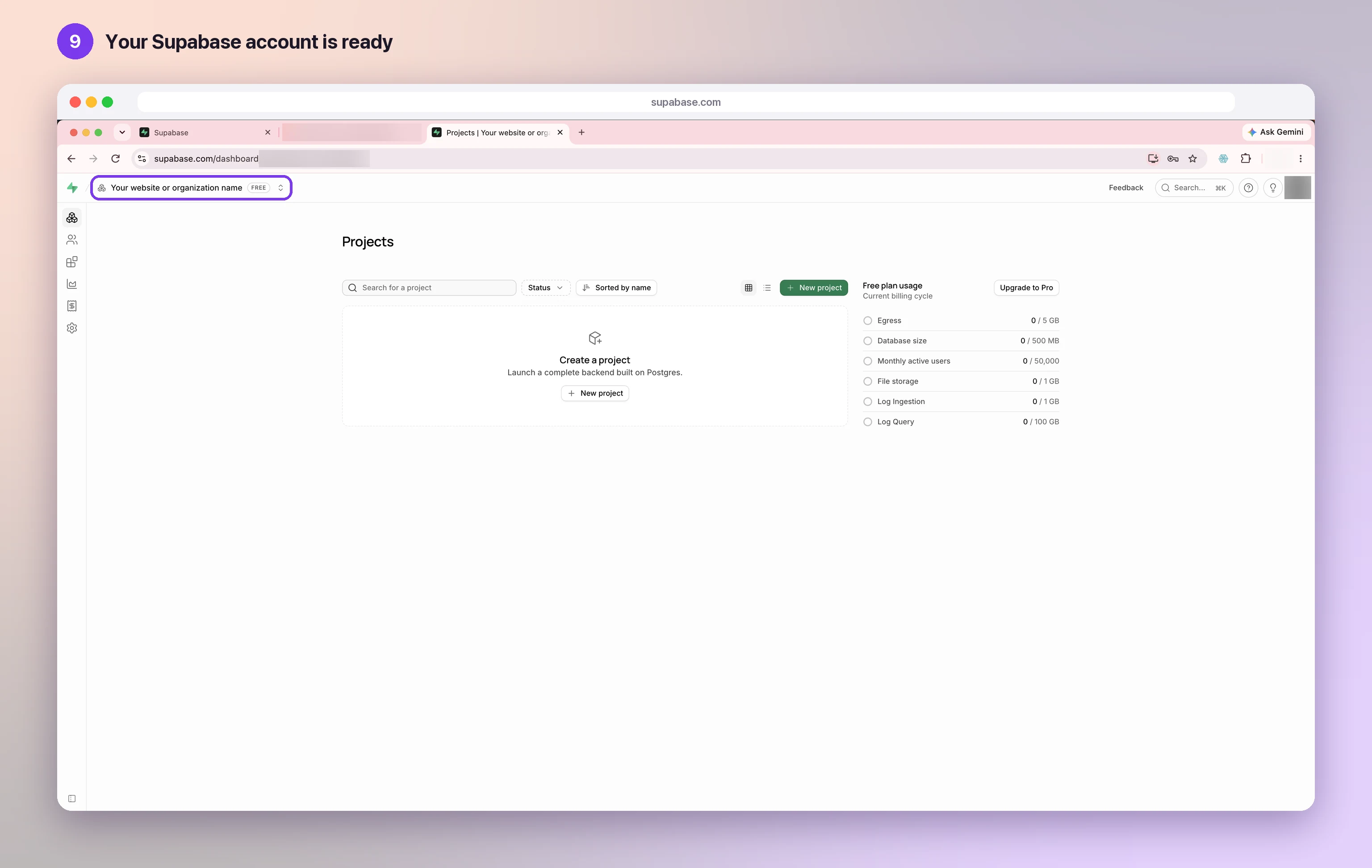The width and height of the screenshot is (1372, 868).
Task: Open the top Search command box
Action: 1194,188
